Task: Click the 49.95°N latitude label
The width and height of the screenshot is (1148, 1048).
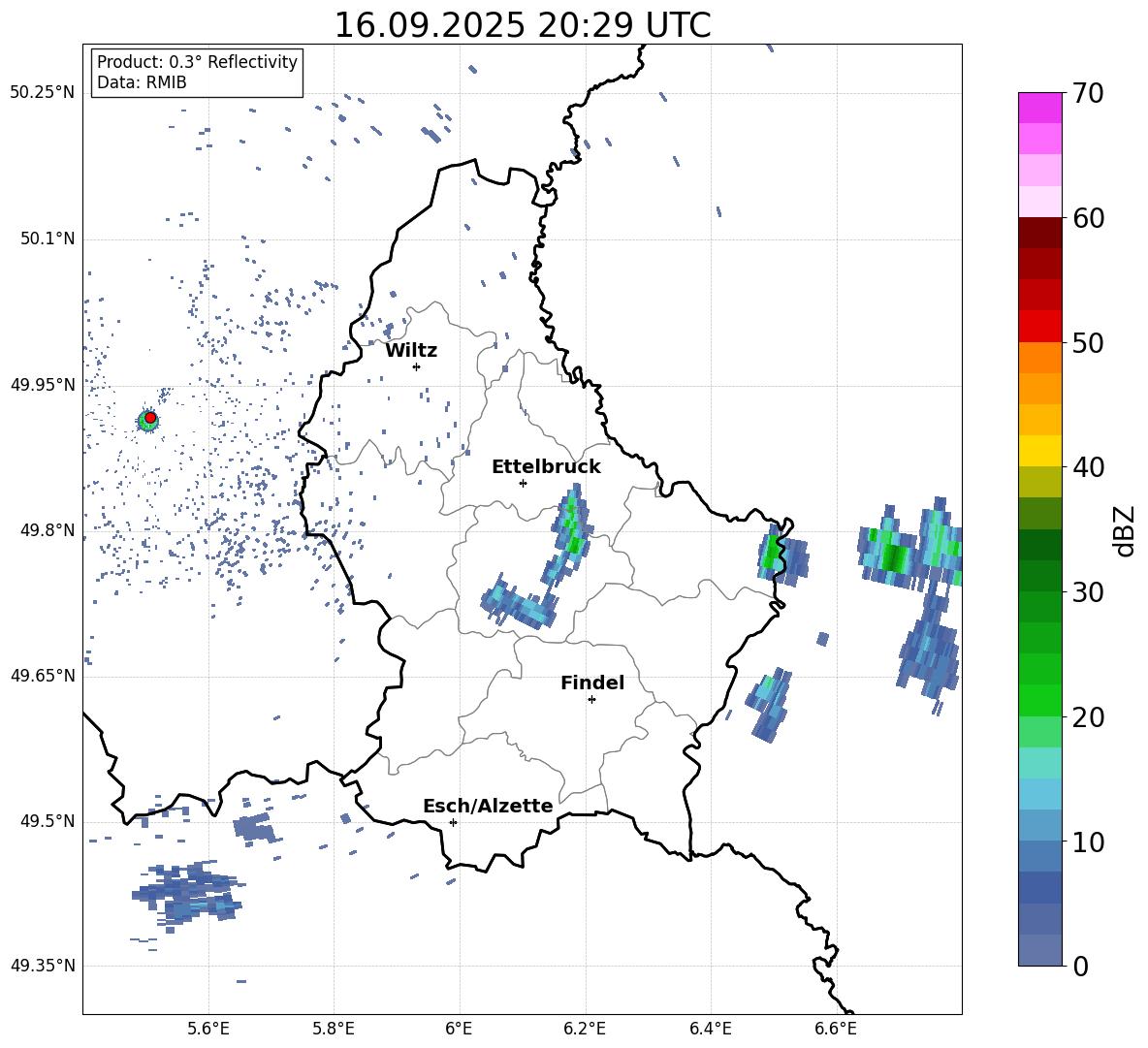Action: [43, 384]
